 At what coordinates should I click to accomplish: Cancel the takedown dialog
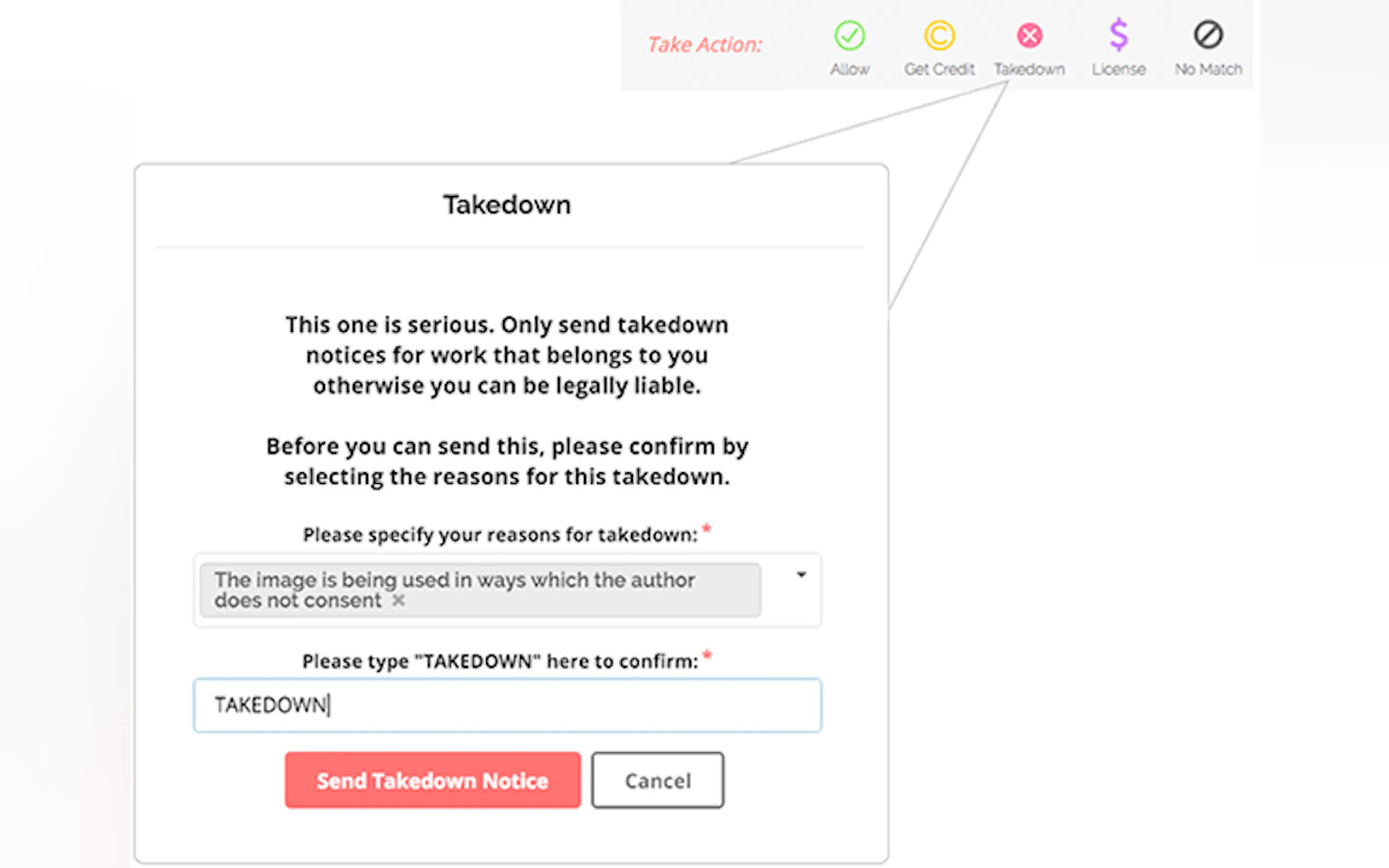(657, 780)
